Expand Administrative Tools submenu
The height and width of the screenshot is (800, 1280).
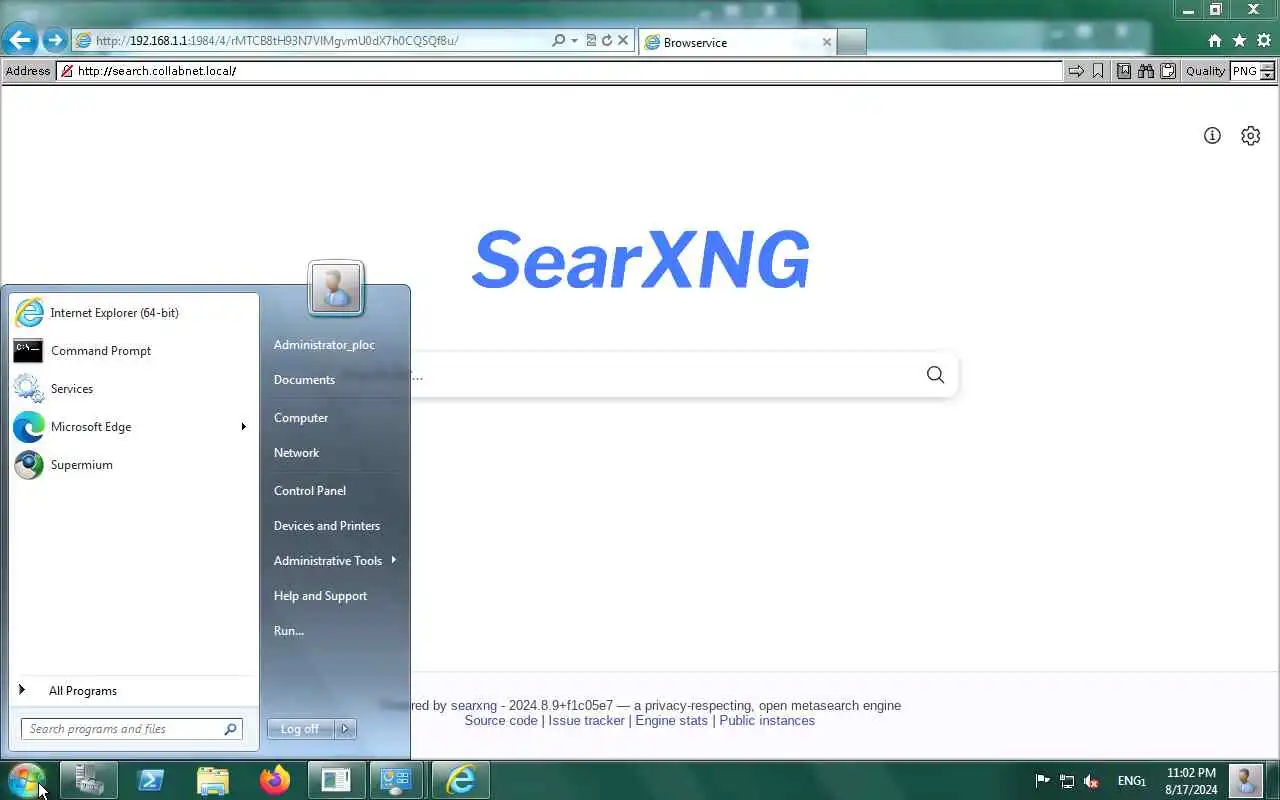coord(335,561)
